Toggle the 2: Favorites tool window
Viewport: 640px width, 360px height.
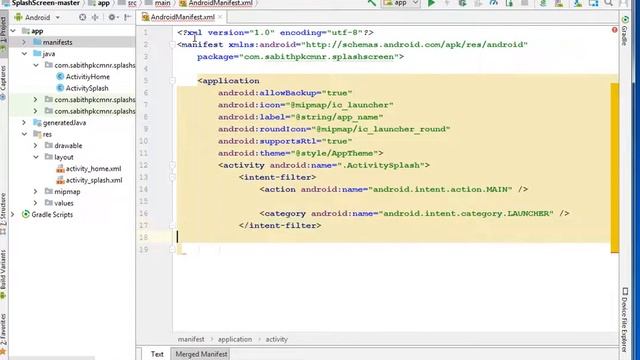click(3, 334)
